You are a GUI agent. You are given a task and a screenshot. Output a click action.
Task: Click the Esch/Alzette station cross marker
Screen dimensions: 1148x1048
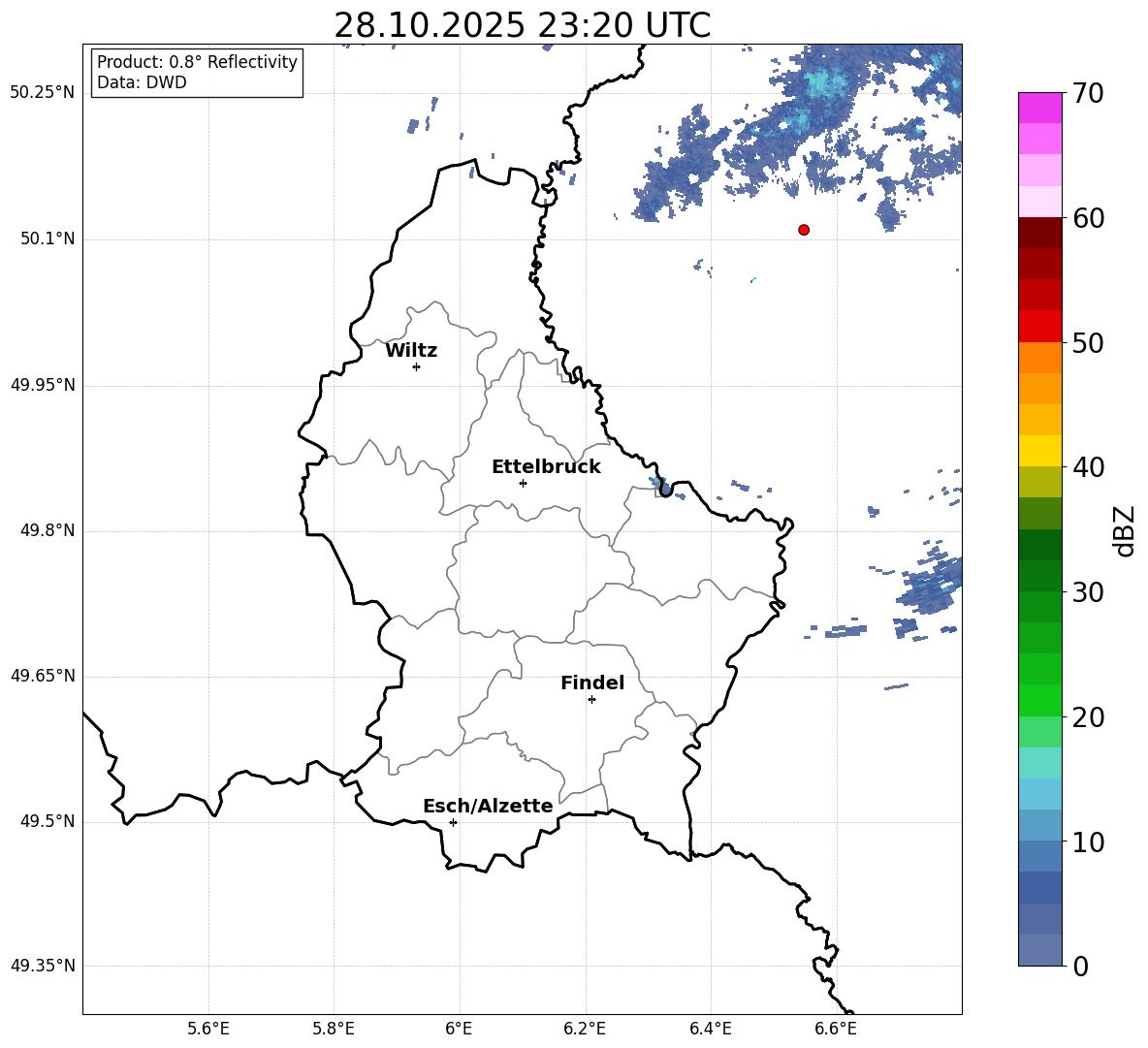(453, 822)
